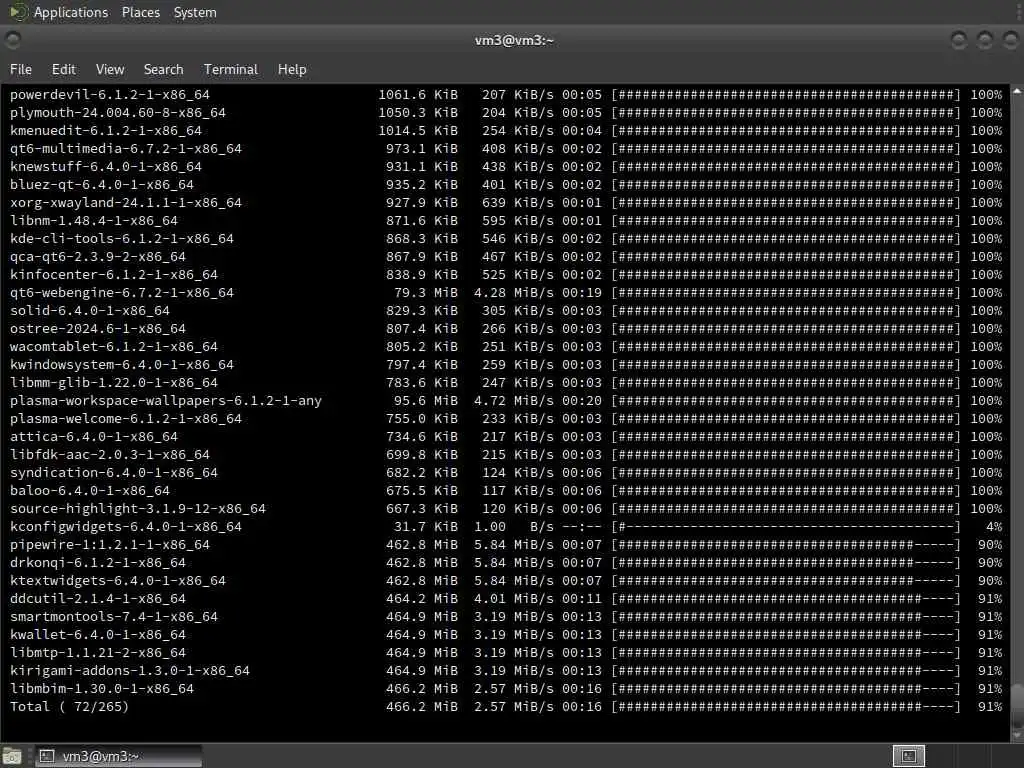The image size is (1024, 768).
Task: Open the System panel menu
Action: click(x=195, y=12)
